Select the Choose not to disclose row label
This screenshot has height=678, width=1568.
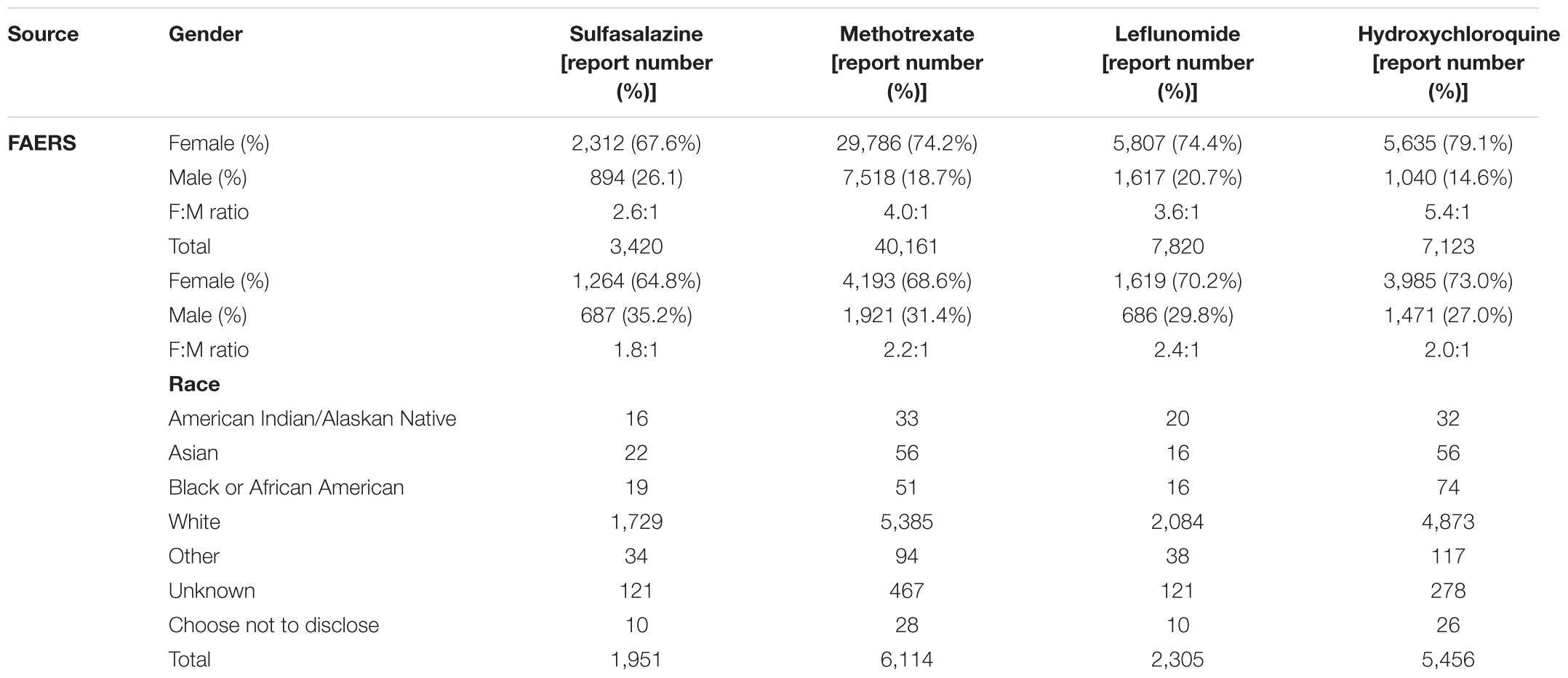click(273, 625)
